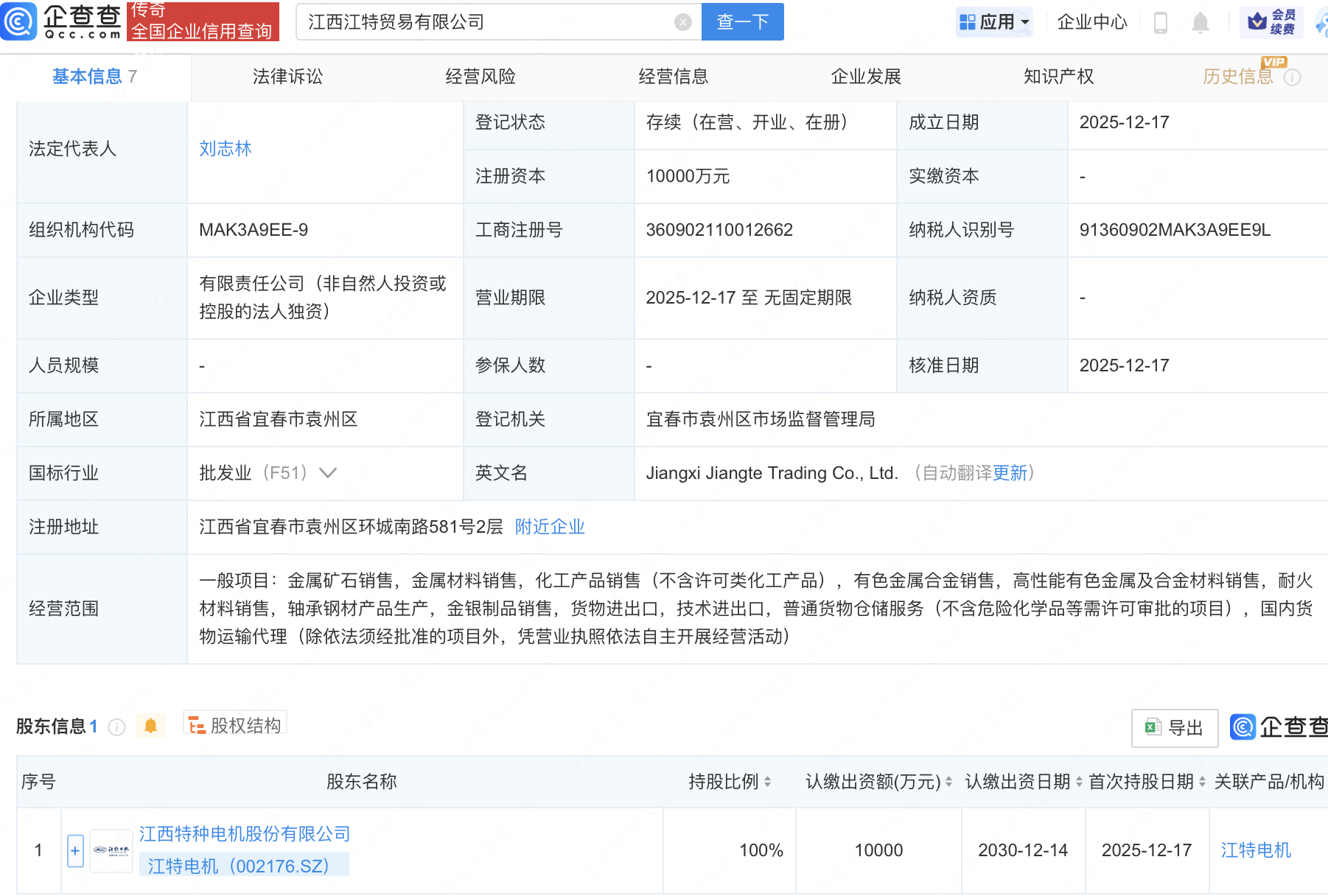The image size is (1328, 896).
Task: Toggle sorting on 持股比例 column
Action: pyautogui.click(x=769, y=783)
